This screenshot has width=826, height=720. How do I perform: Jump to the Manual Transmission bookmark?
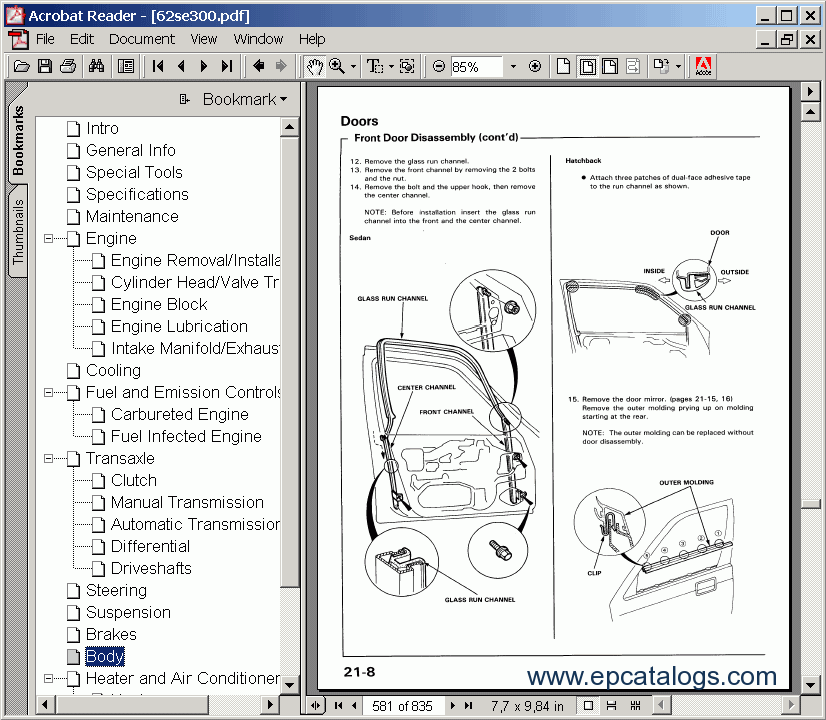(x=187, y=502)
